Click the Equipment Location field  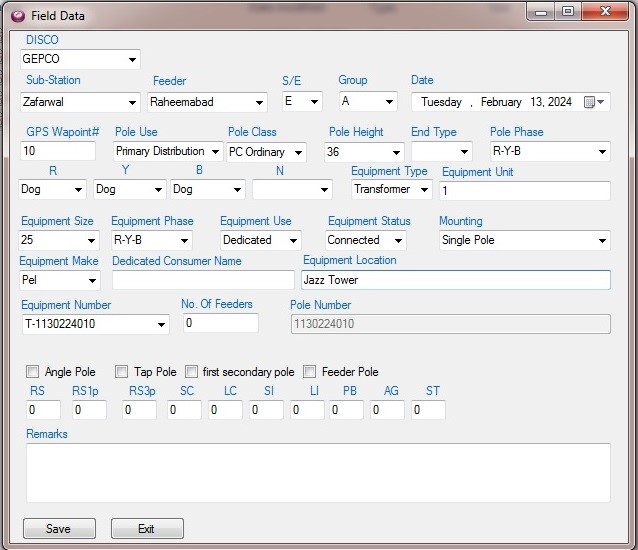coord(456,280)
